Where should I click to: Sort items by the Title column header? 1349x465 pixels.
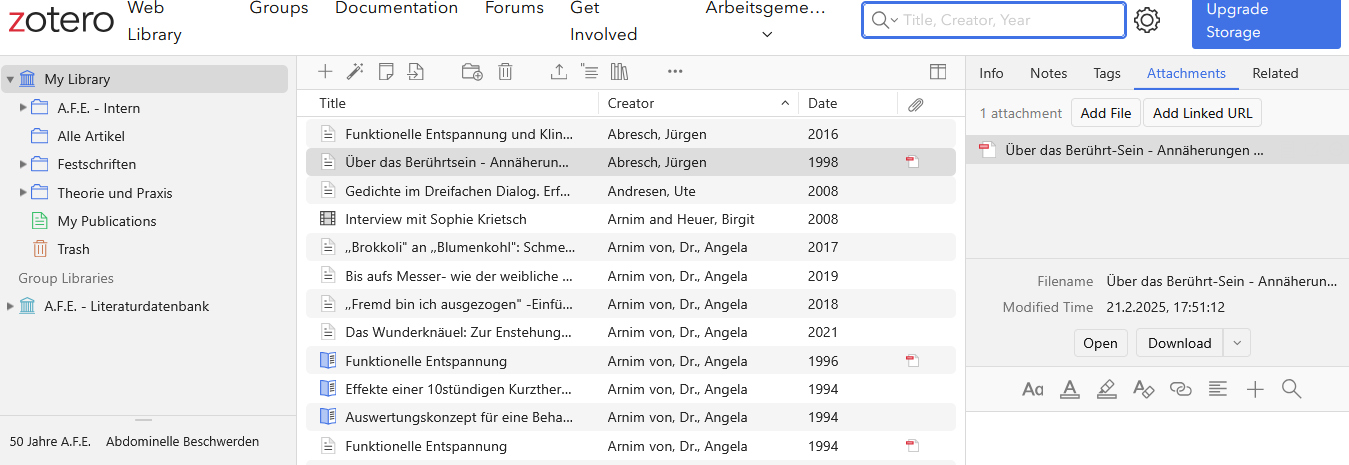[332, 103]
